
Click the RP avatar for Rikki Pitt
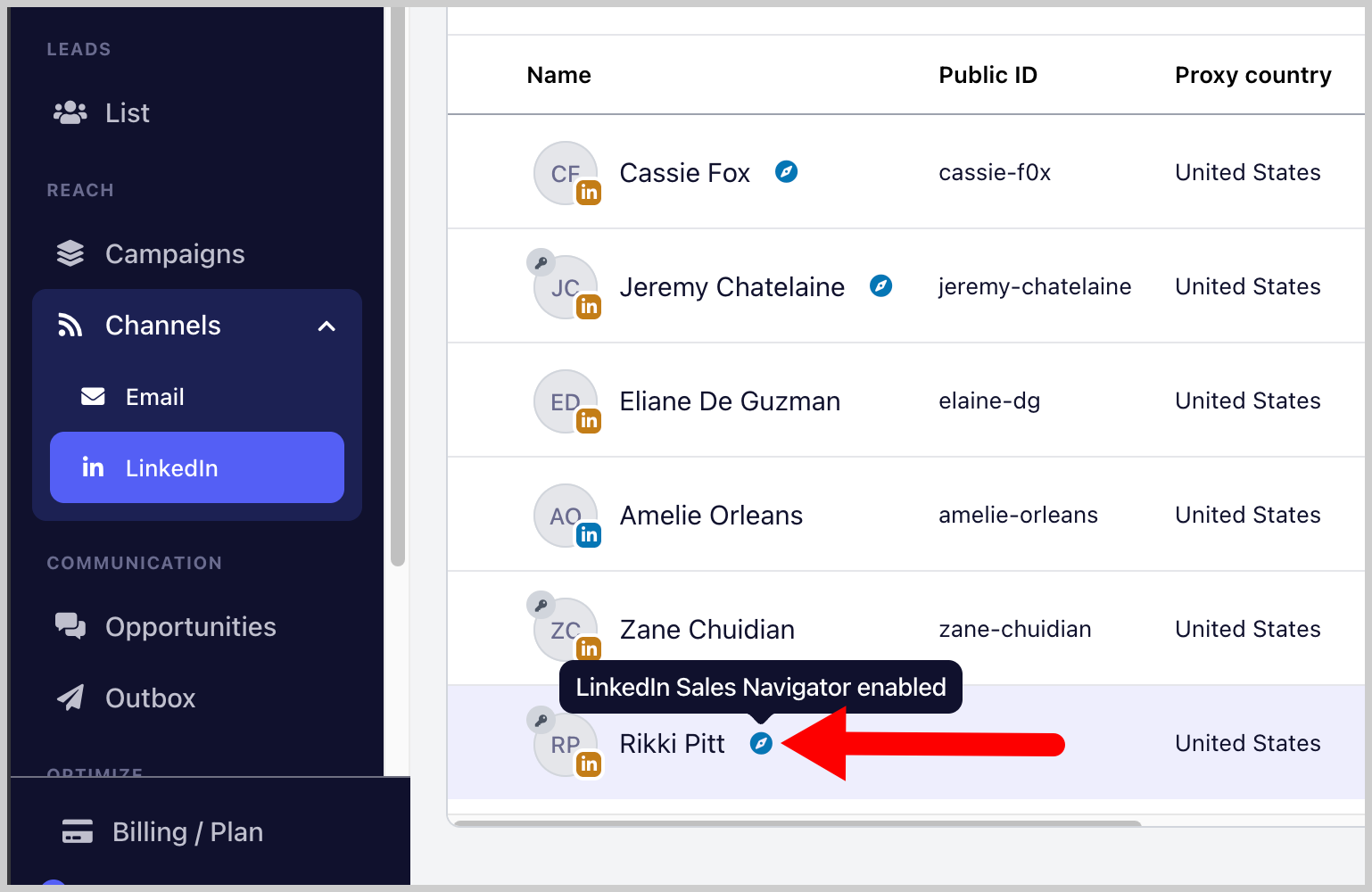[x=566, y=744]
